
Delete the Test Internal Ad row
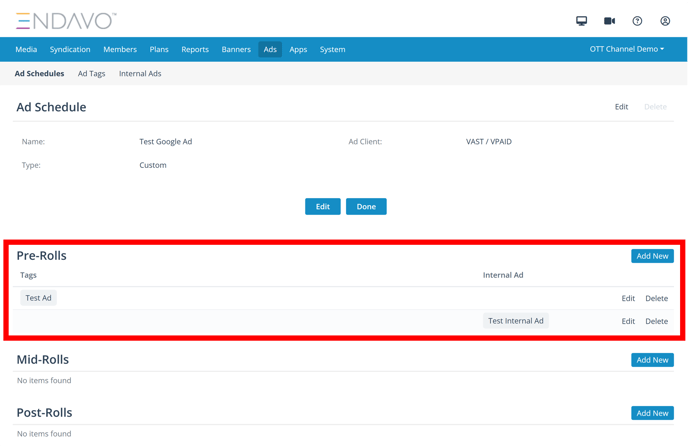(x=656, y=321)
